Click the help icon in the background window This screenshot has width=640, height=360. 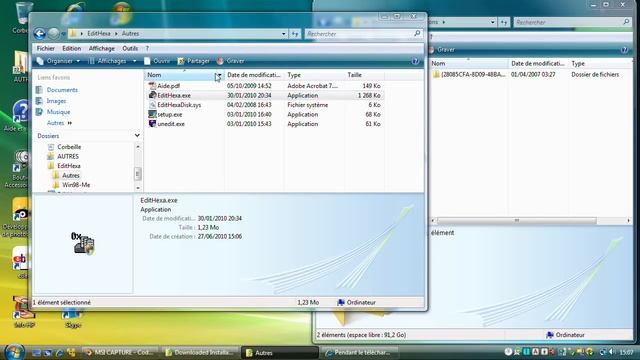pyautogui.click(x=624, y=50)
